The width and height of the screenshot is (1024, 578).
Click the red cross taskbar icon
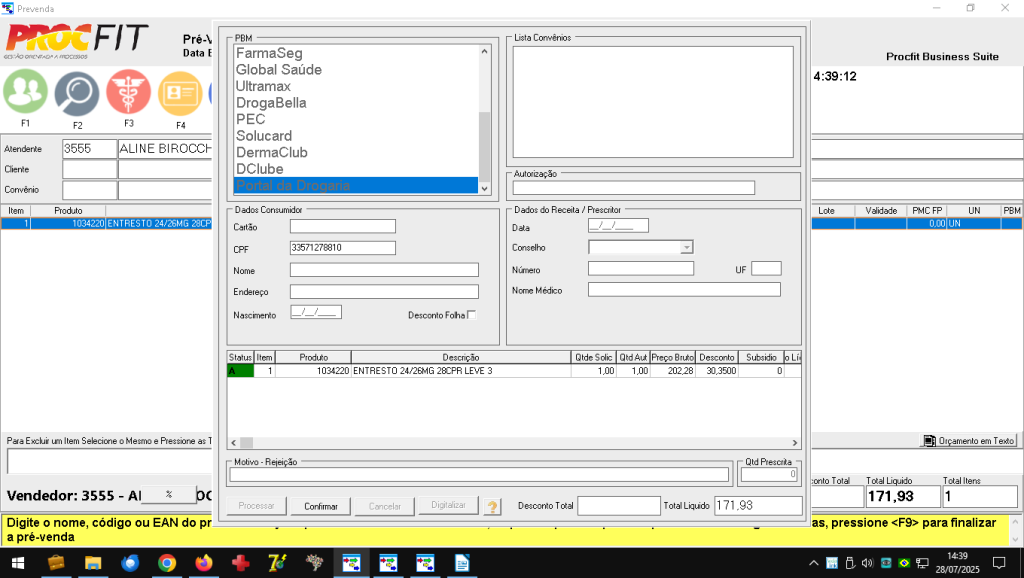click(x=240, y=563)
